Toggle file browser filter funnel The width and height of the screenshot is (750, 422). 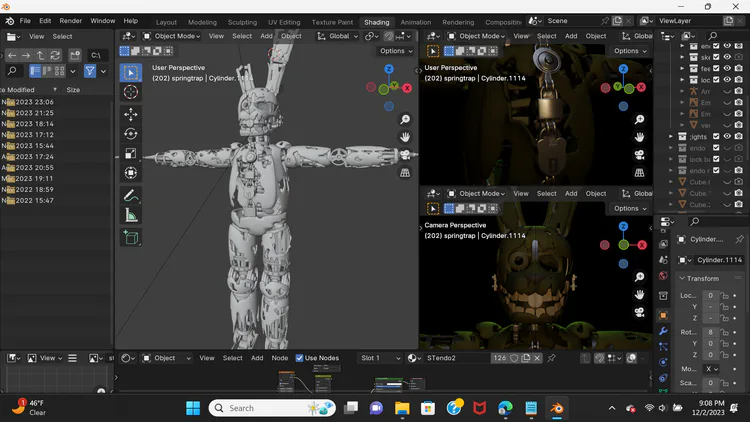pos(90,71)
